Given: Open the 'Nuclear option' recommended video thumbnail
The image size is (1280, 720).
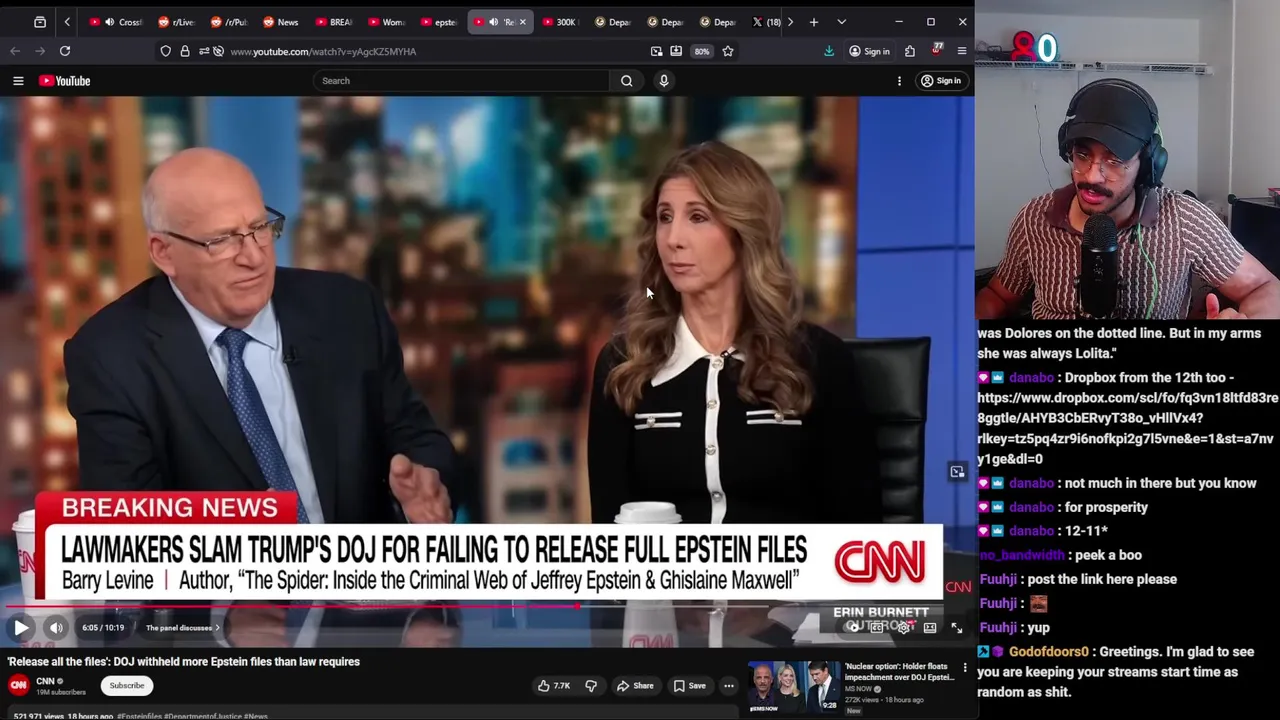Looking at the screenshot, I should pyautogui.click(x=795, y=688).
